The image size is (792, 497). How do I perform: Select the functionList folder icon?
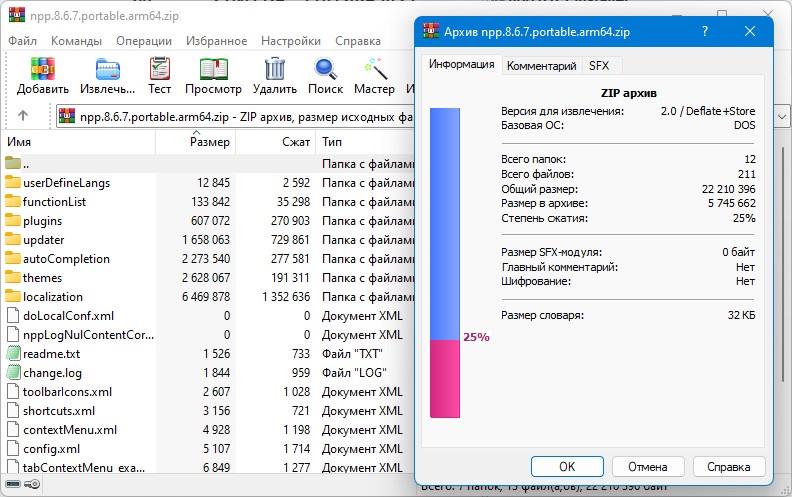pyautogui.click(x=13, y=201)
